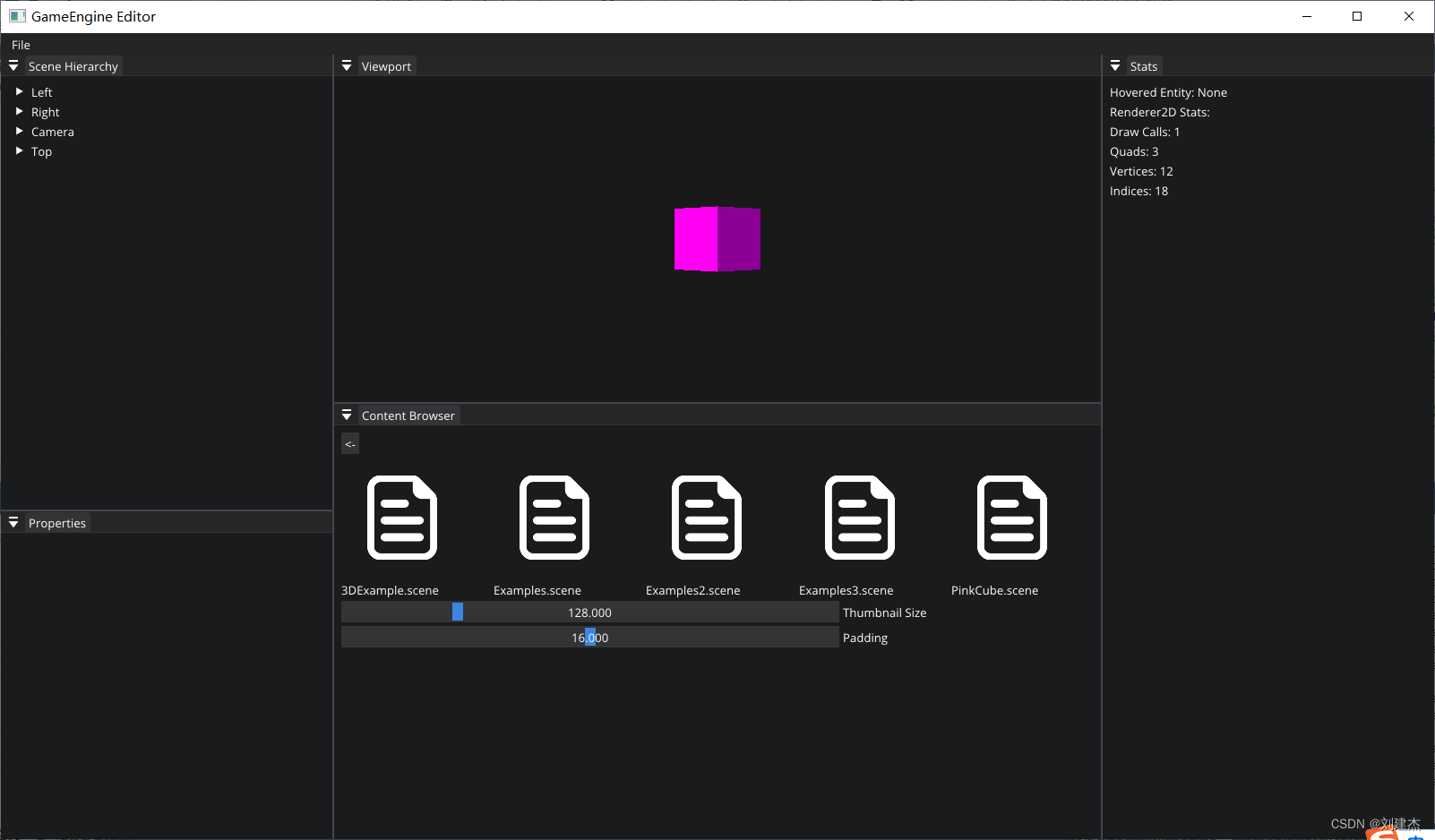This screenshot has height=840, width=1435.
Task: Open PinkCube.scene in the Content Browser
Action: click(x=1011, y=517)
